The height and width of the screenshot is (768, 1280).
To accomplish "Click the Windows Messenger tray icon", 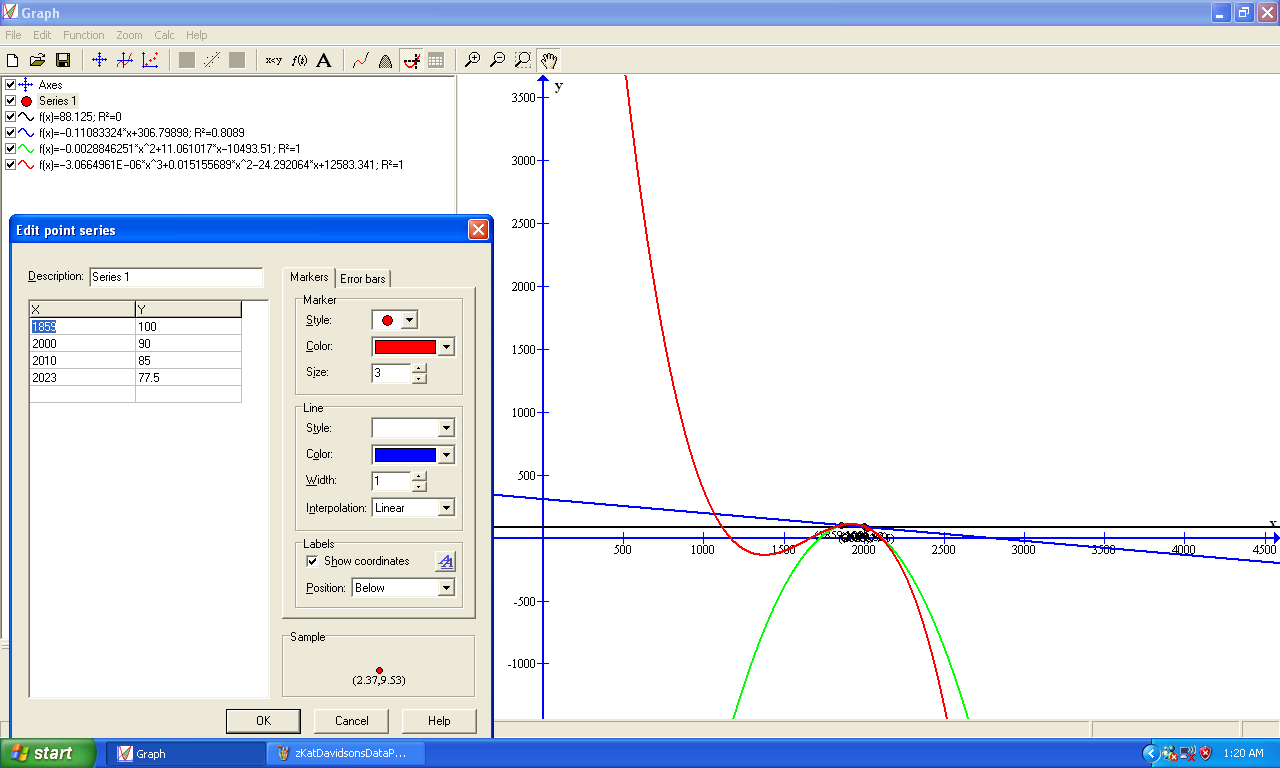I will click(x=1172, y=753).
